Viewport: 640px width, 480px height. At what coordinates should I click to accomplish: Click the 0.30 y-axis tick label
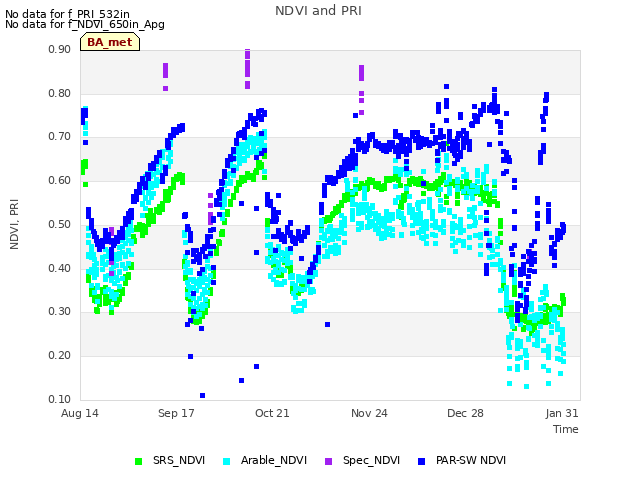[x=60, y=311]
